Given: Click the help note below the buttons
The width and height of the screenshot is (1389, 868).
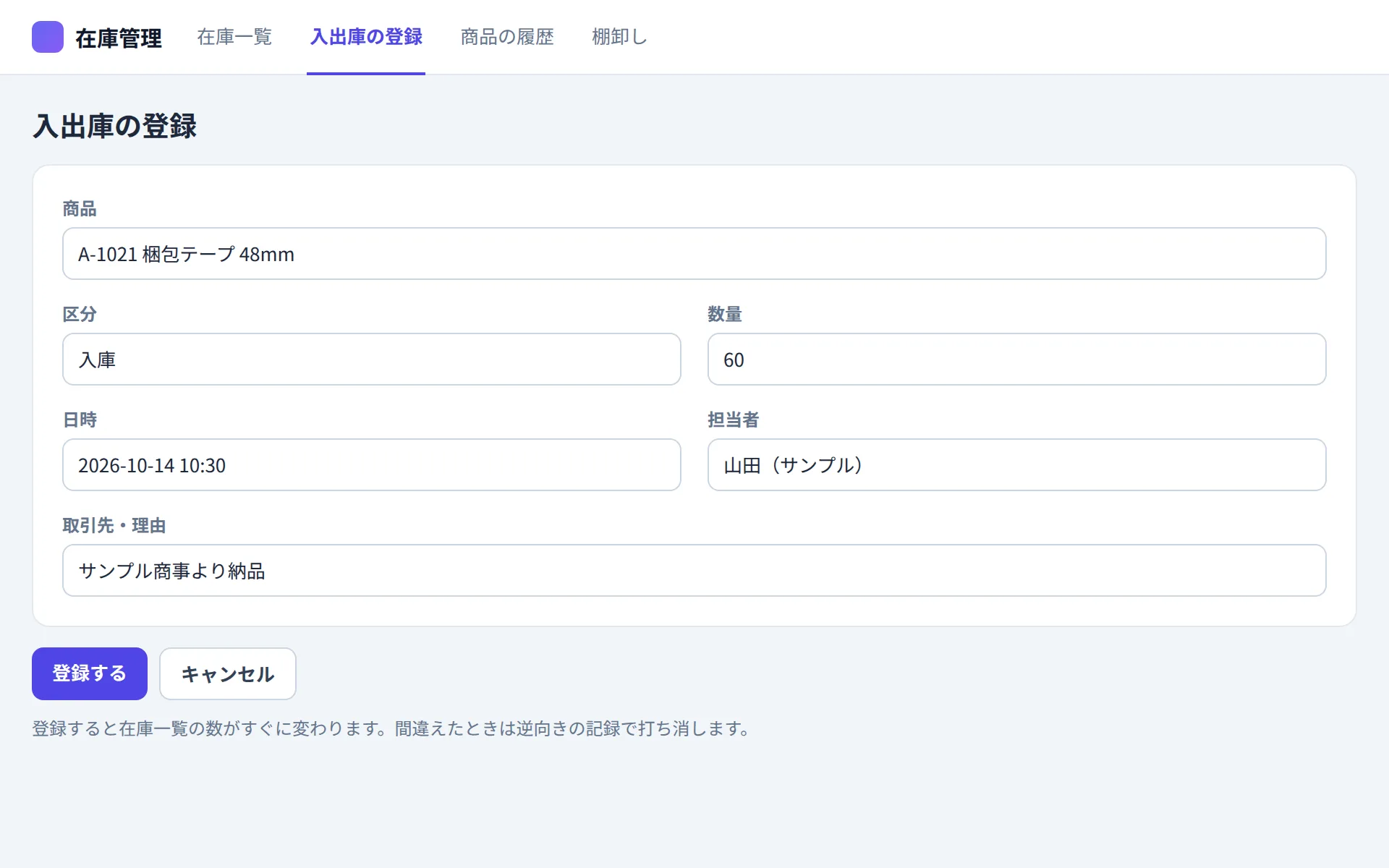Looking at the screenshot, I should click(x=392, y=728).
